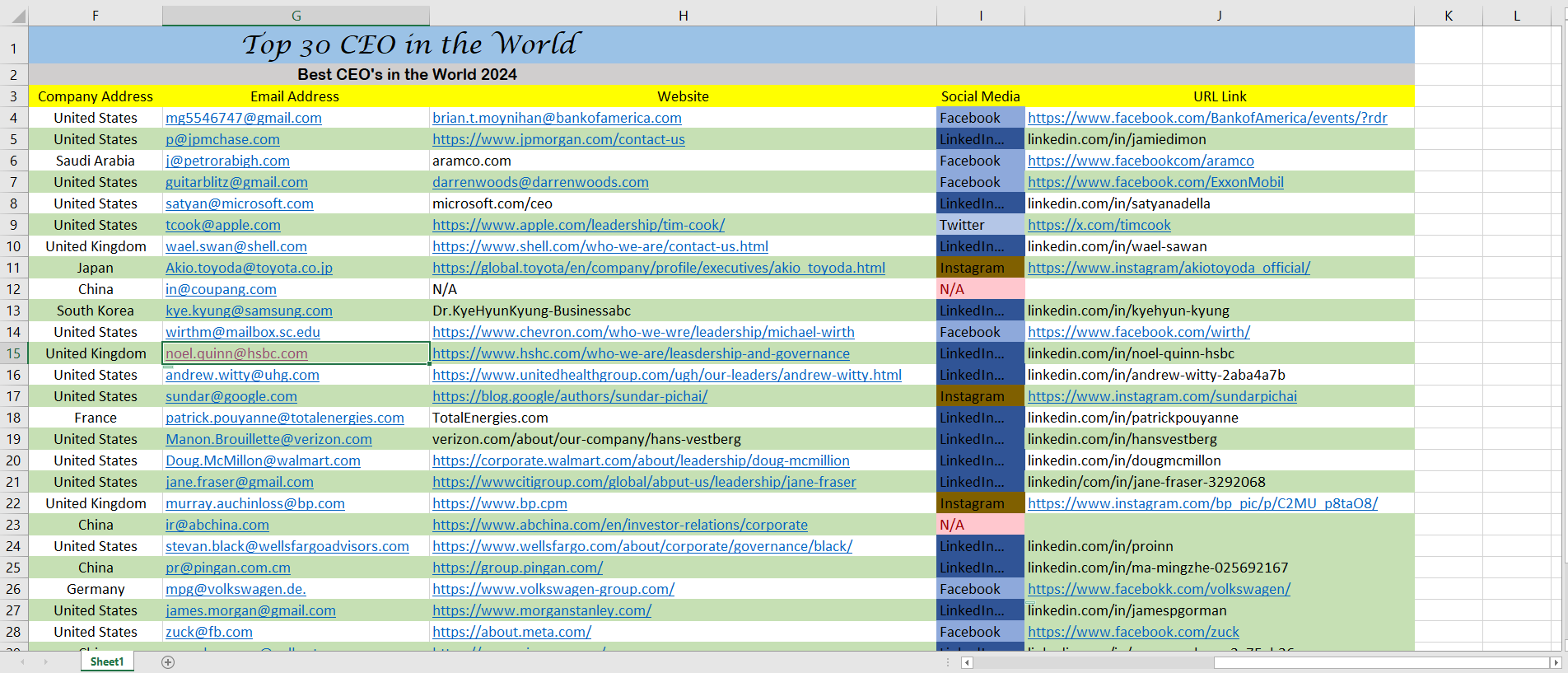Image resolution: width=1568 pixels, height=673 pixels.
Task: Select the 'microsoft.com/ceo' website cell
Action: coord(683,203)
